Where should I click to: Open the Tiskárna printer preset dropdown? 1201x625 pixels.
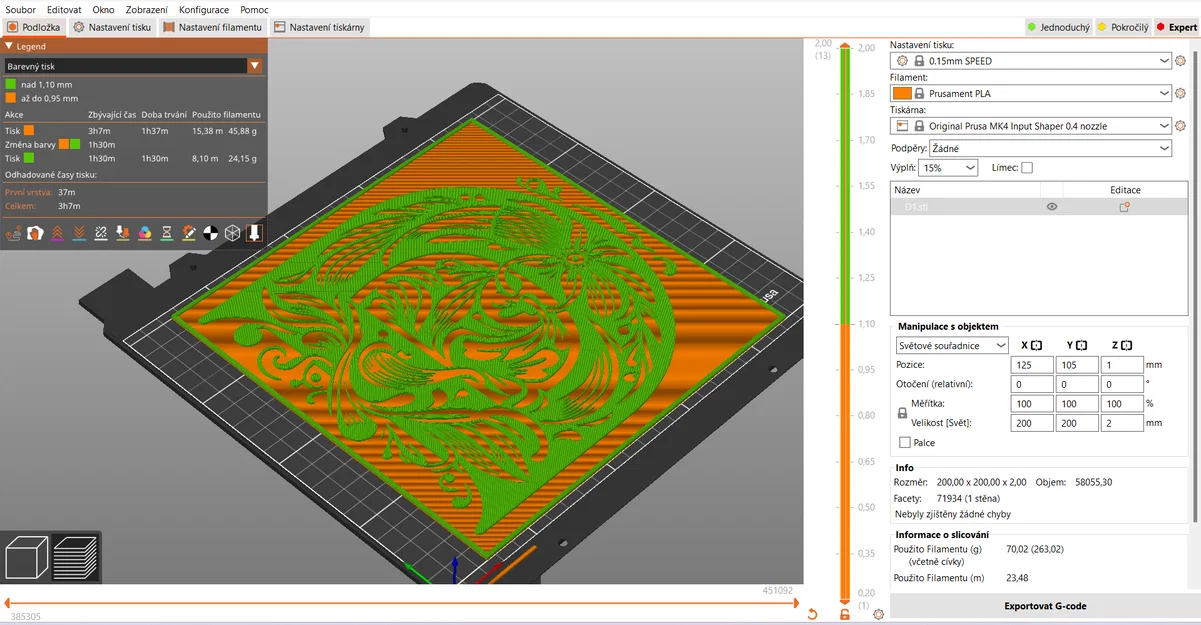[1031, 126]
